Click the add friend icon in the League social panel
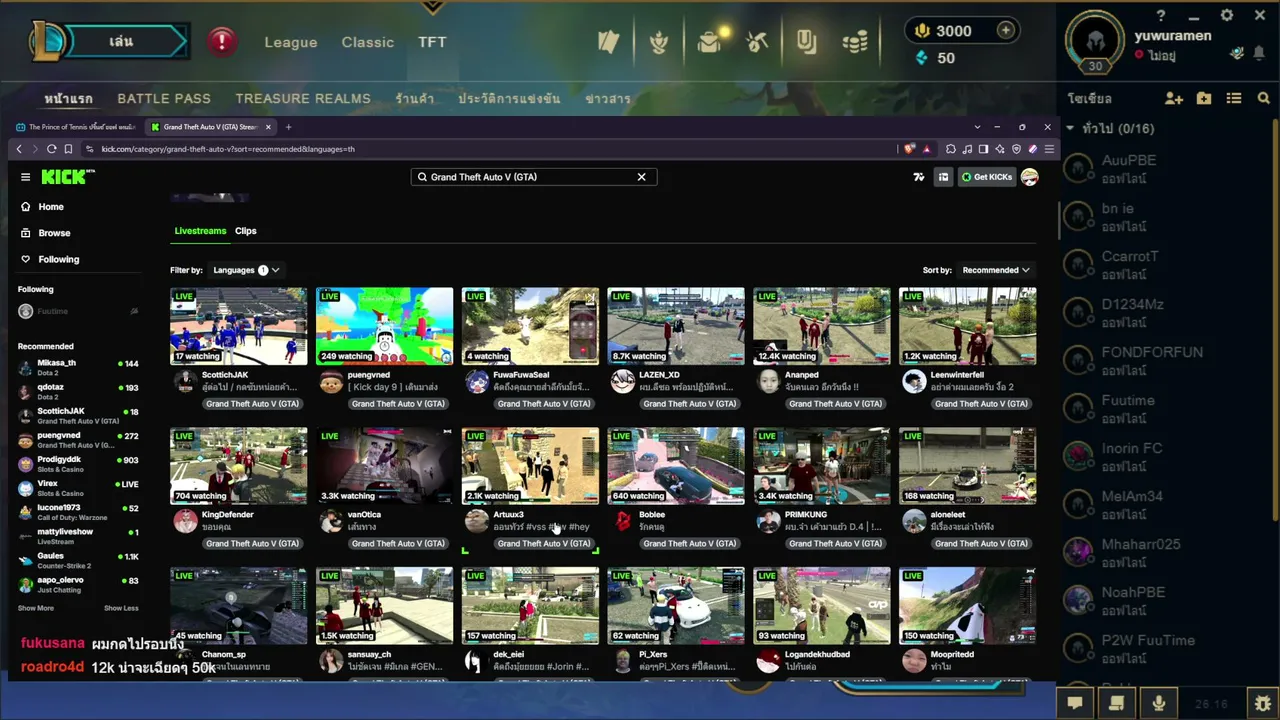Screen dimensions: 1280x720 pyautogui.click(x=1174, y=98)
